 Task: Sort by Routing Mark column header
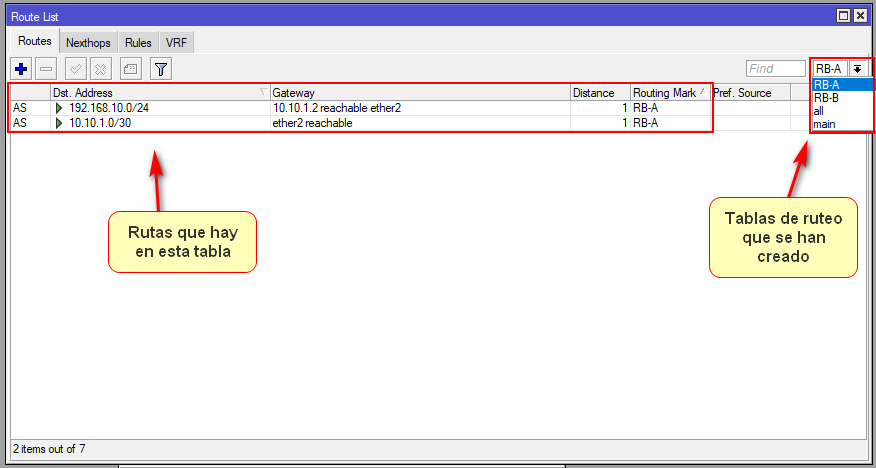pos(665,93)
